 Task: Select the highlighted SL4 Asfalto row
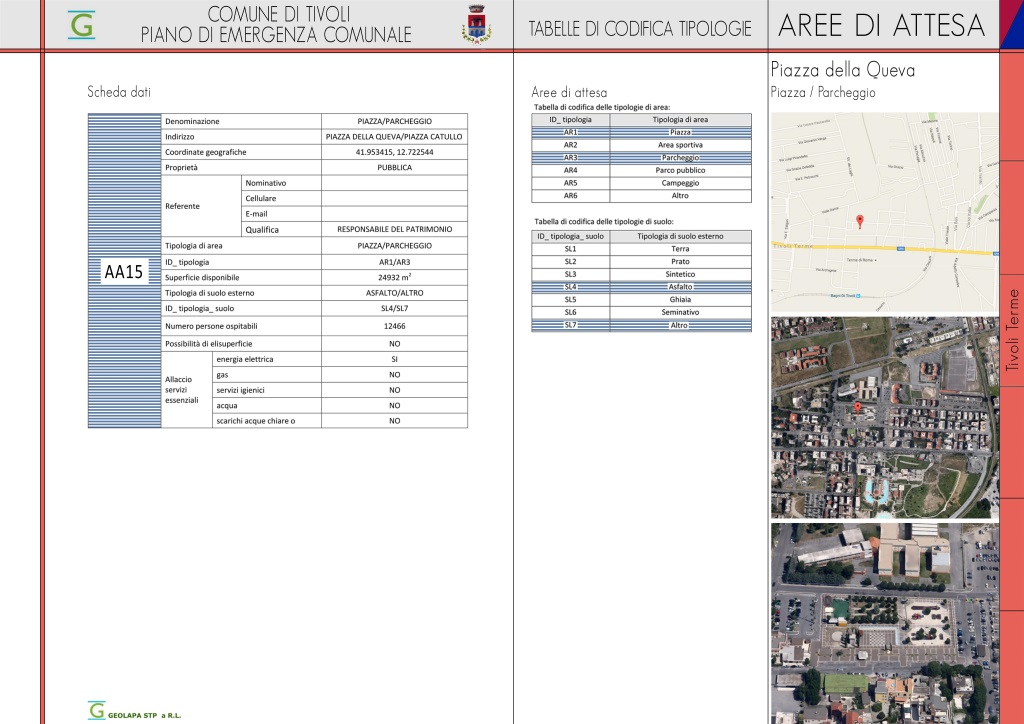click(x=641, y=287)
